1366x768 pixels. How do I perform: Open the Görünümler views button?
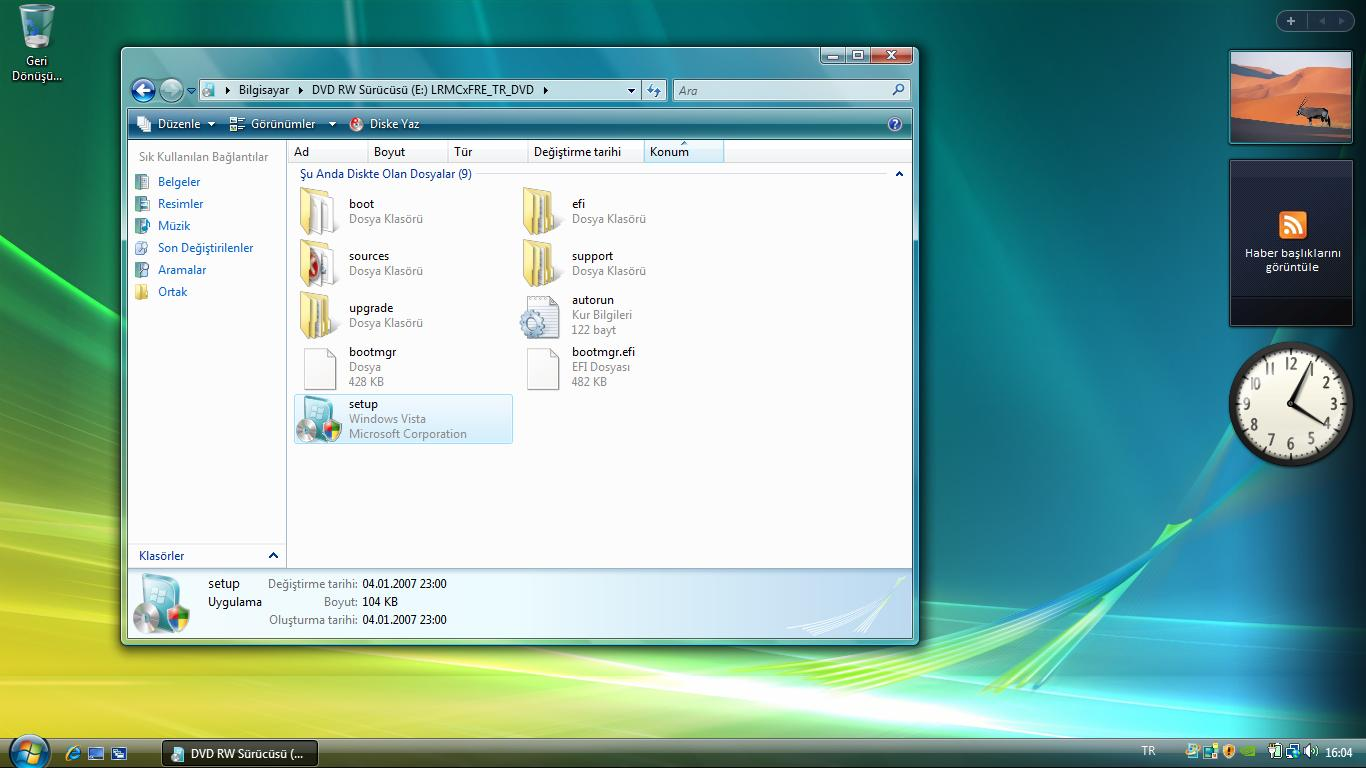(x=272, y=124)
